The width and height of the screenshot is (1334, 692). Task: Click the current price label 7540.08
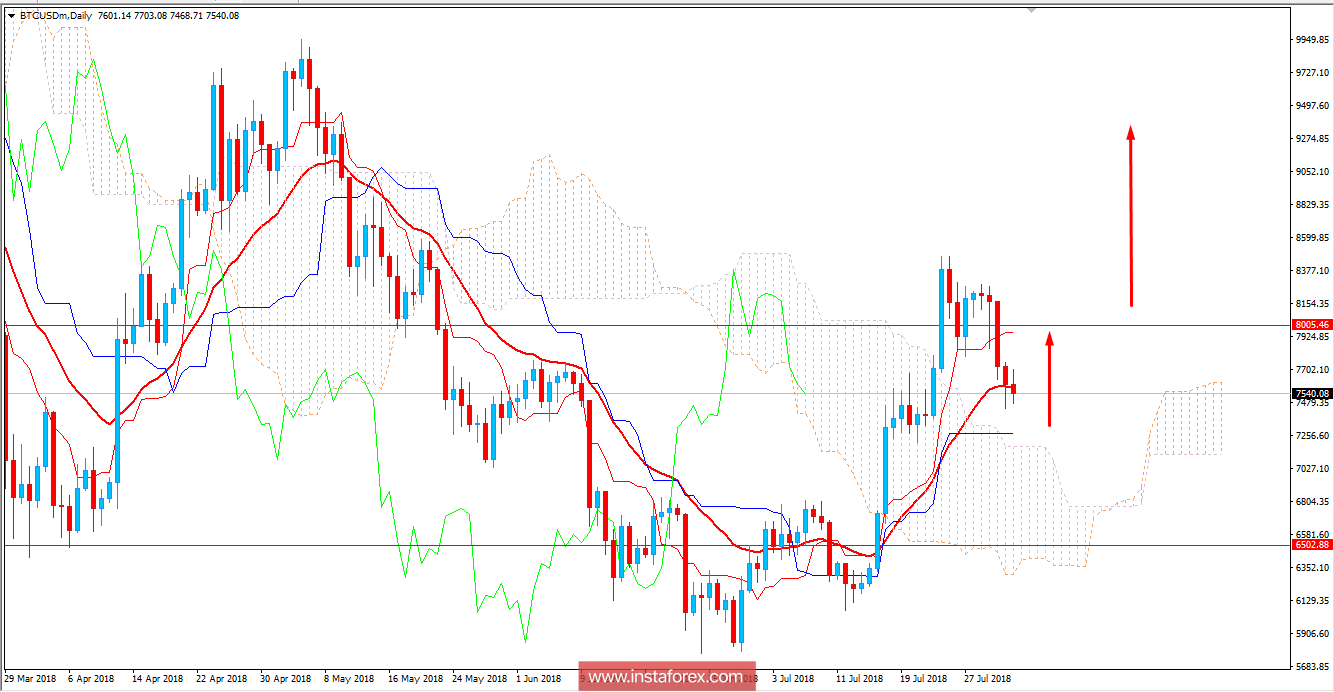pos(1311,394)
